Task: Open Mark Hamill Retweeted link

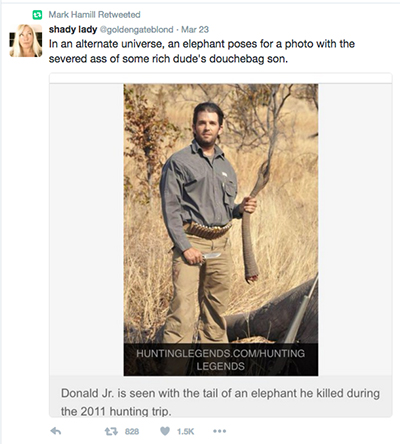Action: [x=94, y=15]
